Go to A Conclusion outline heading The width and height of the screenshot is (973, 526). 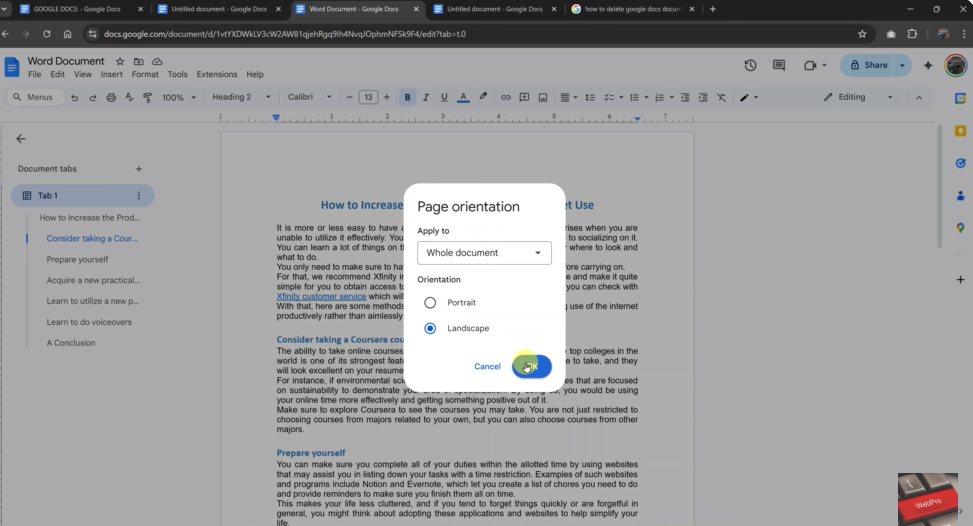[x=71, y=343]
